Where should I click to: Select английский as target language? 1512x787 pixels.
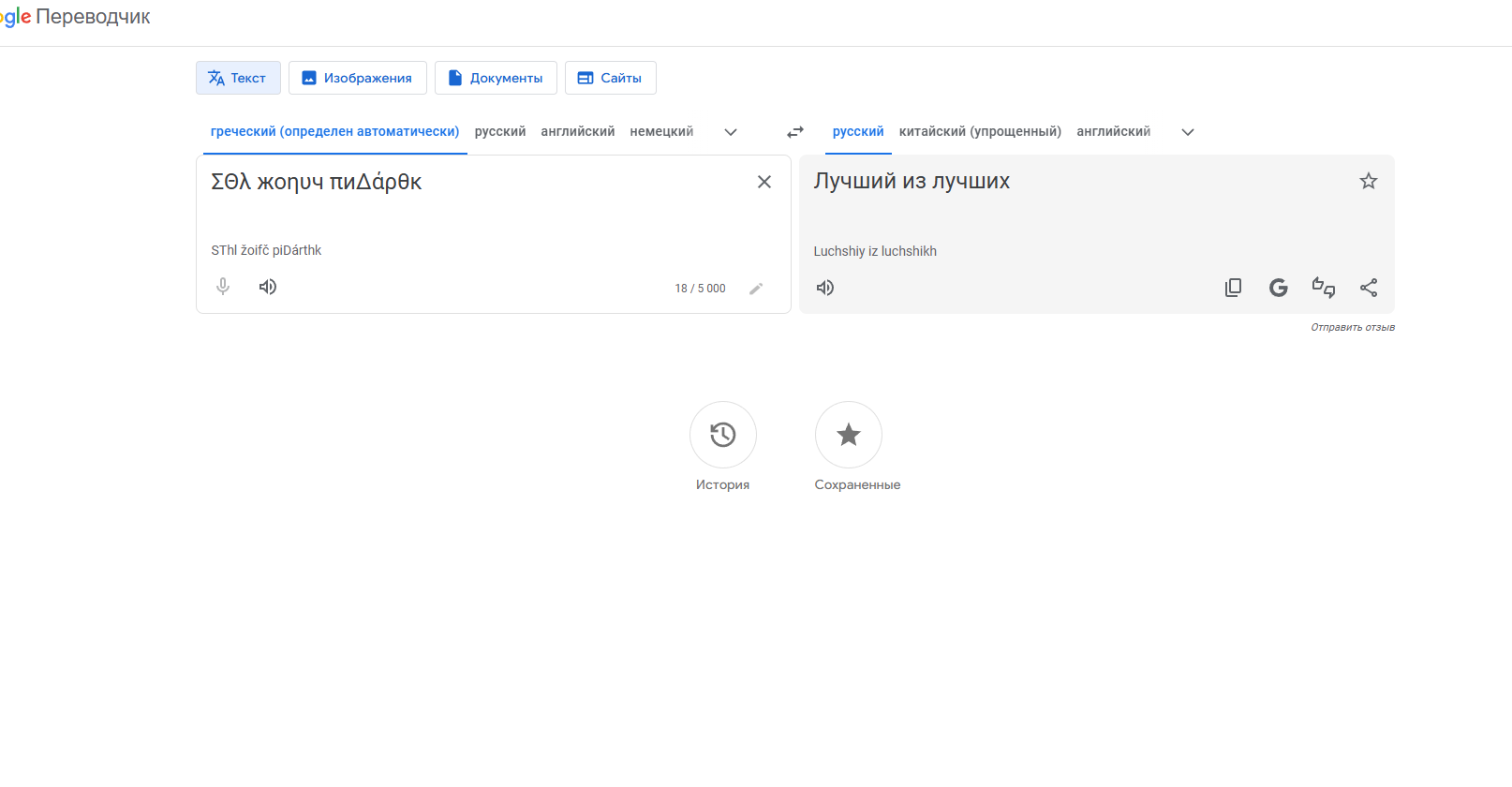pos(1114,132)
